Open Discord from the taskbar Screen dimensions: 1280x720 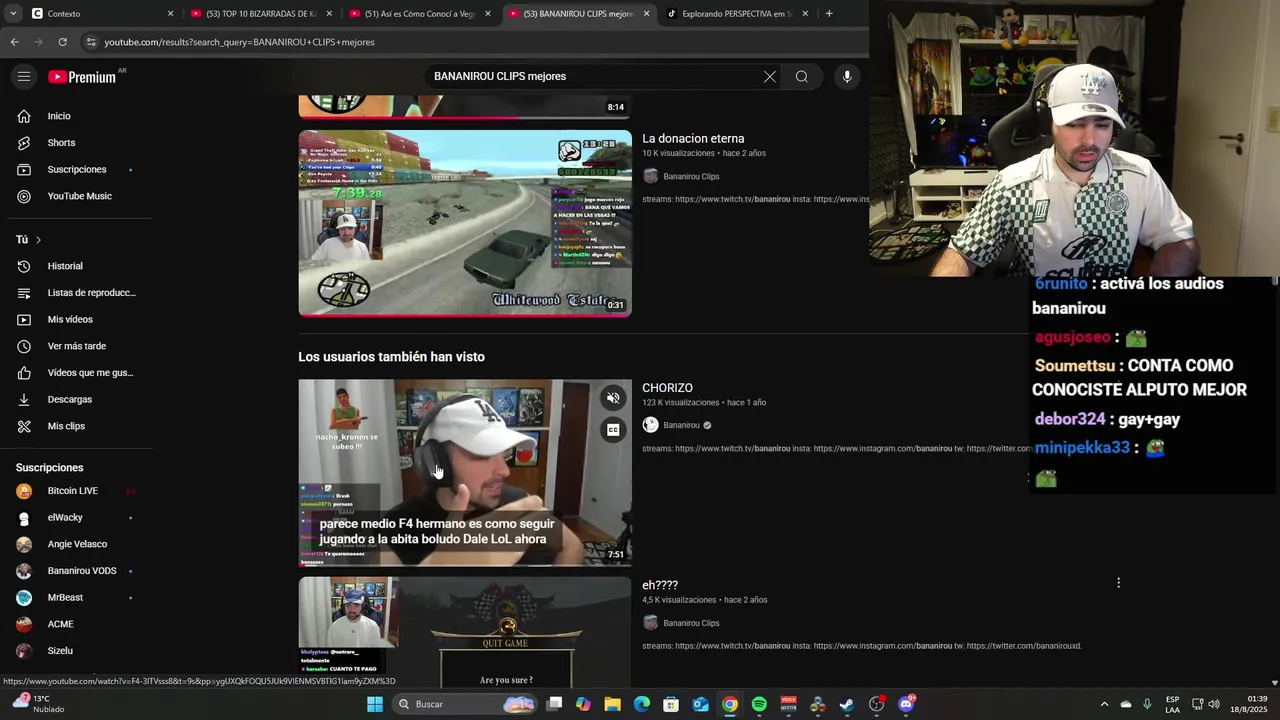(x=906, y=704)
